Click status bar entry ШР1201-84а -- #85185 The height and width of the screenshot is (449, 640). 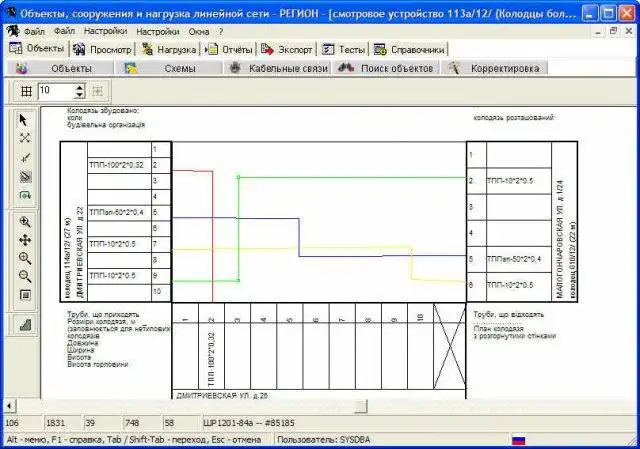point(249,423)
